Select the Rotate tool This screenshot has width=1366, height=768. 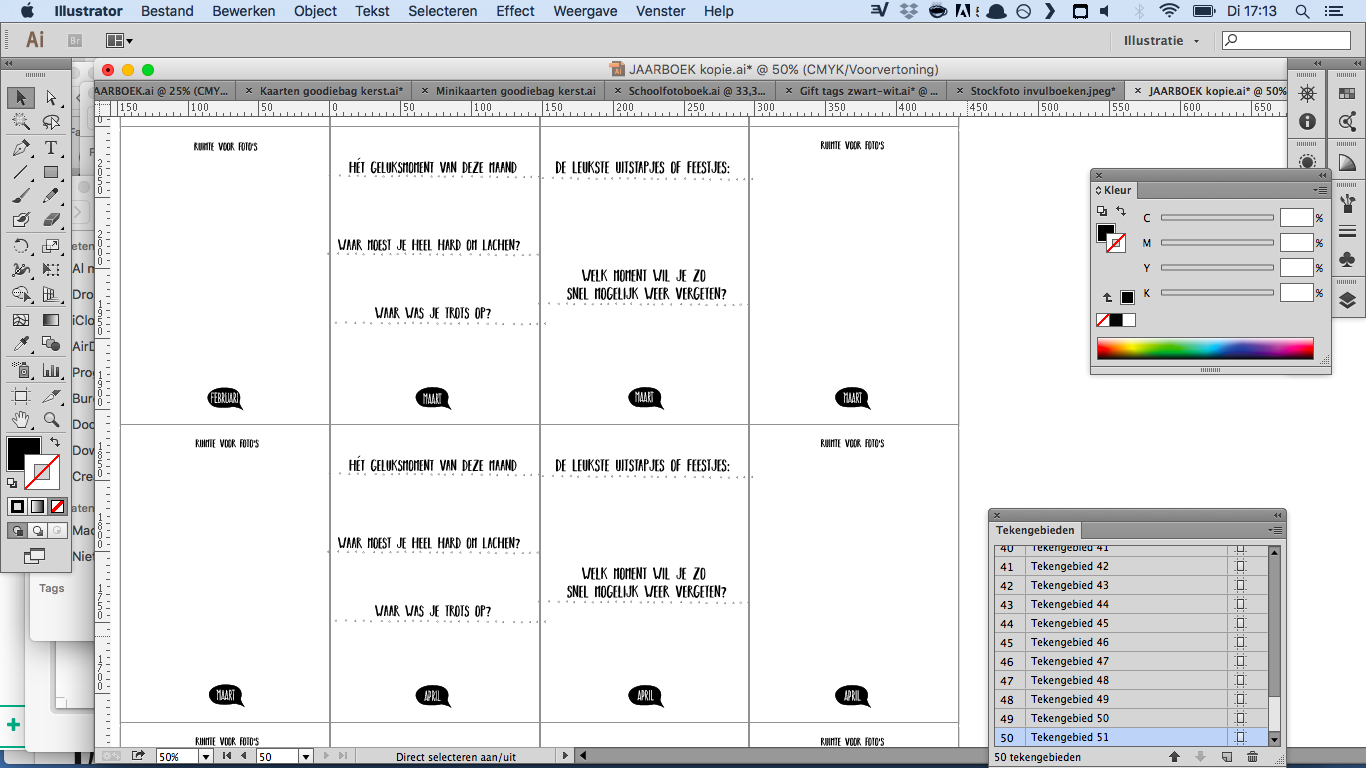21,246
